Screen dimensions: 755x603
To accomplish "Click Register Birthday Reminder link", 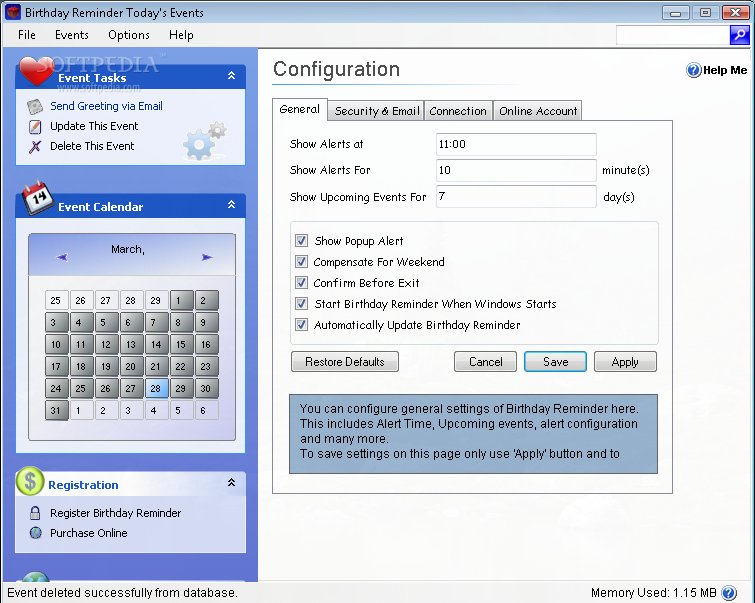I will 116,513.
